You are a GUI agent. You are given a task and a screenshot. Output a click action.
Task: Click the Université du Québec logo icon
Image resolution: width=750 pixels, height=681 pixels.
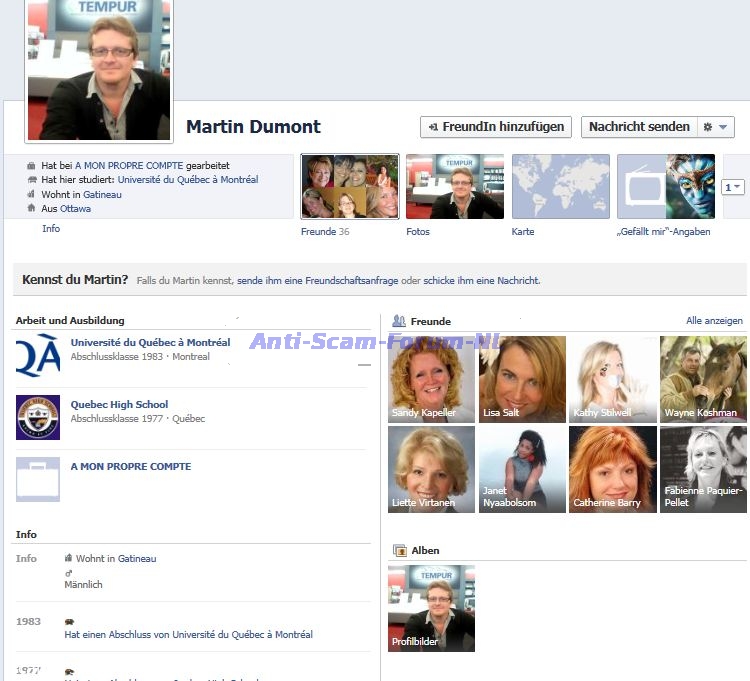click(38, 356)
